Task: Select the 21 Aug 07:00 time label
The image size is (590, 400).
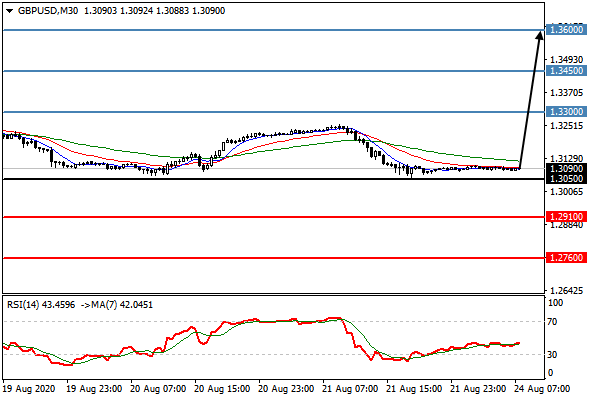Action: click(x=350, y=389)
